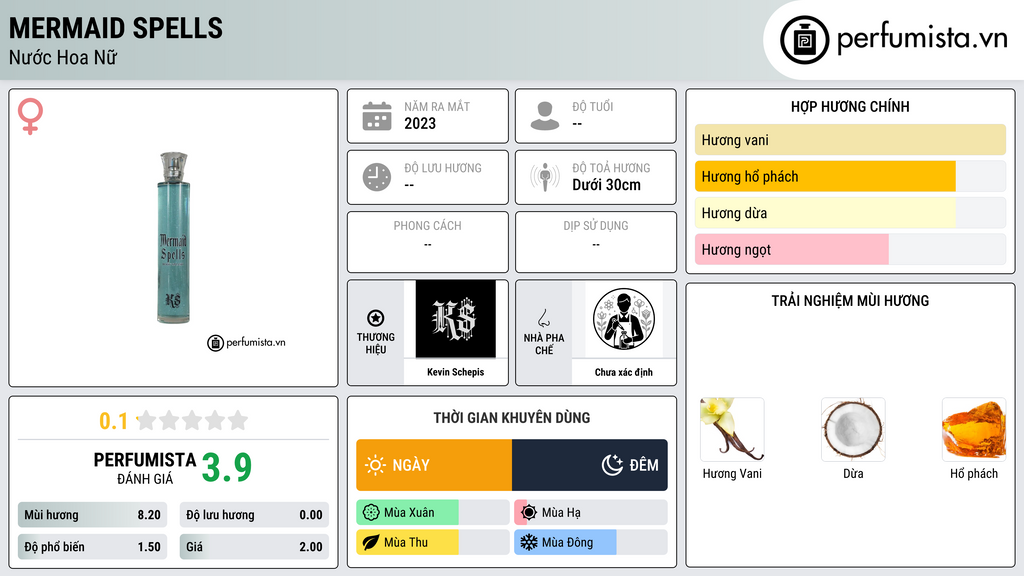Click the Hổ phách amber note image
1024x576 pixels.
(x=974, y=429)
